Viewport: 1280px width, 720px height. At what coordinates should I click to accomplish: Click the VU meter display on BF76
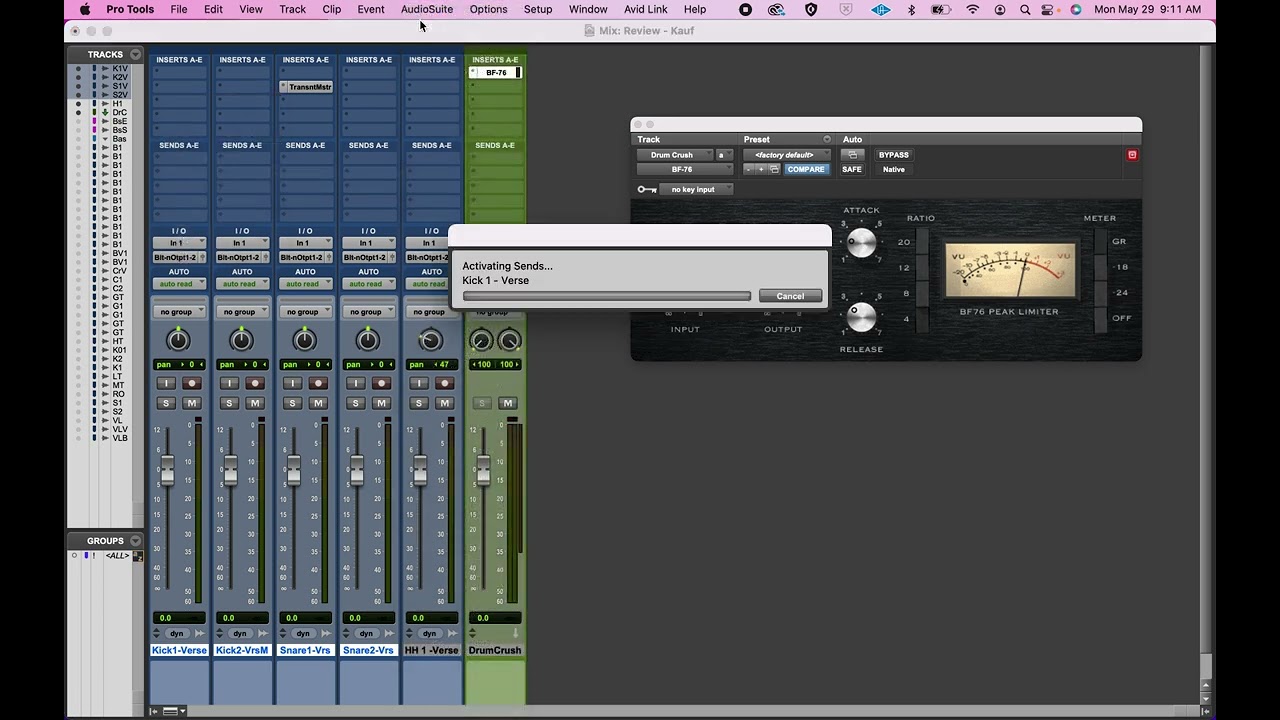pos(1011,270)
